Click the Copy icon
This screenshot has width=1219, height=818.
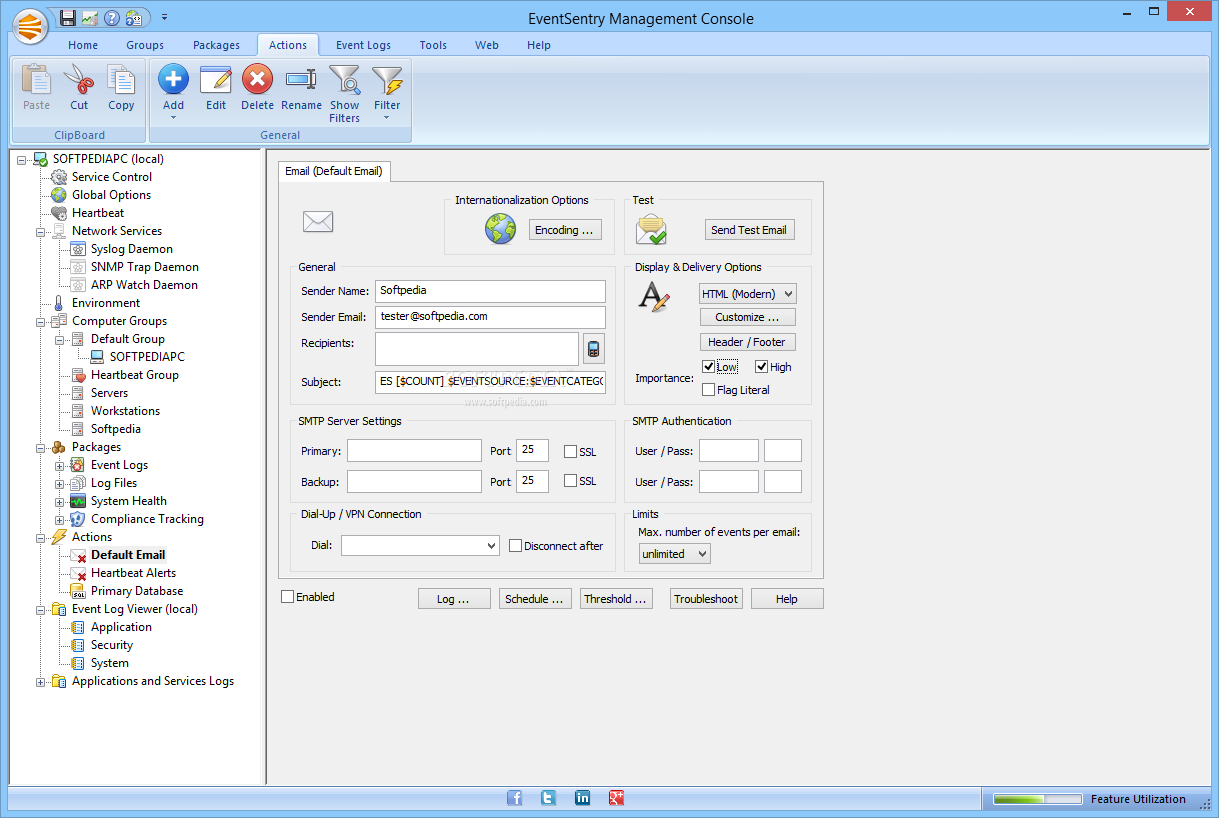(121, 79)
